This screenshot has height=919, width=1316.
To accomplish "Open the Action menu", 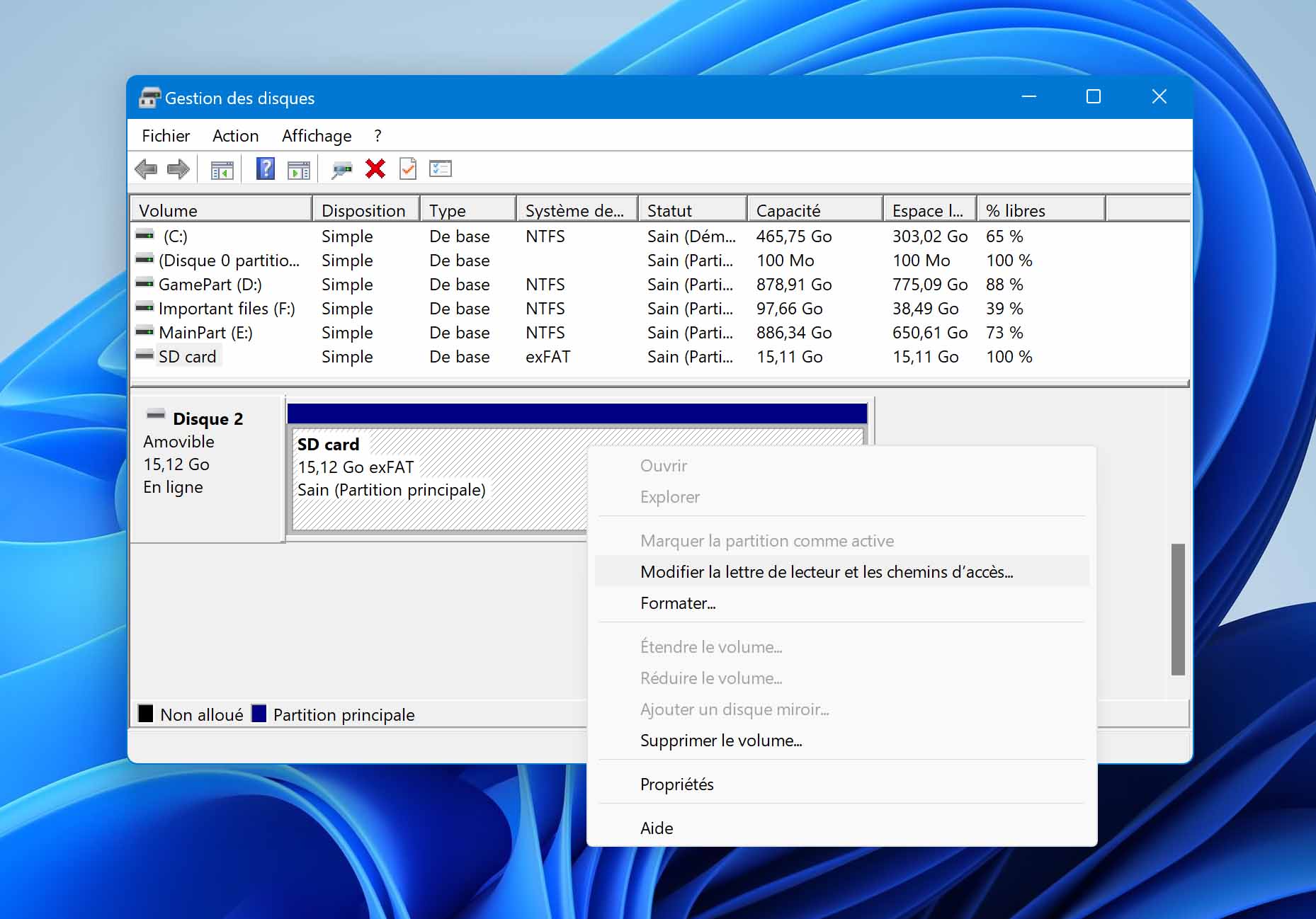I will (235, 135).
